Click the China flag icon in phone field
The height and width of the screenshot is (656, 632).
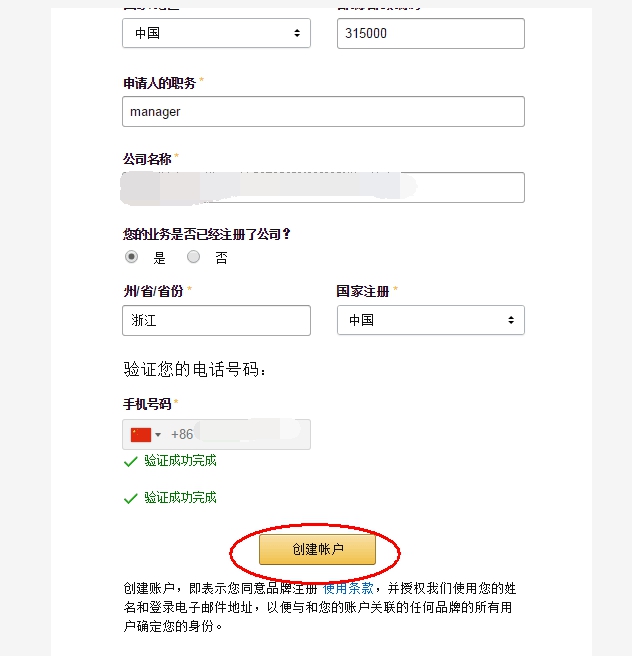coord(140,435)
